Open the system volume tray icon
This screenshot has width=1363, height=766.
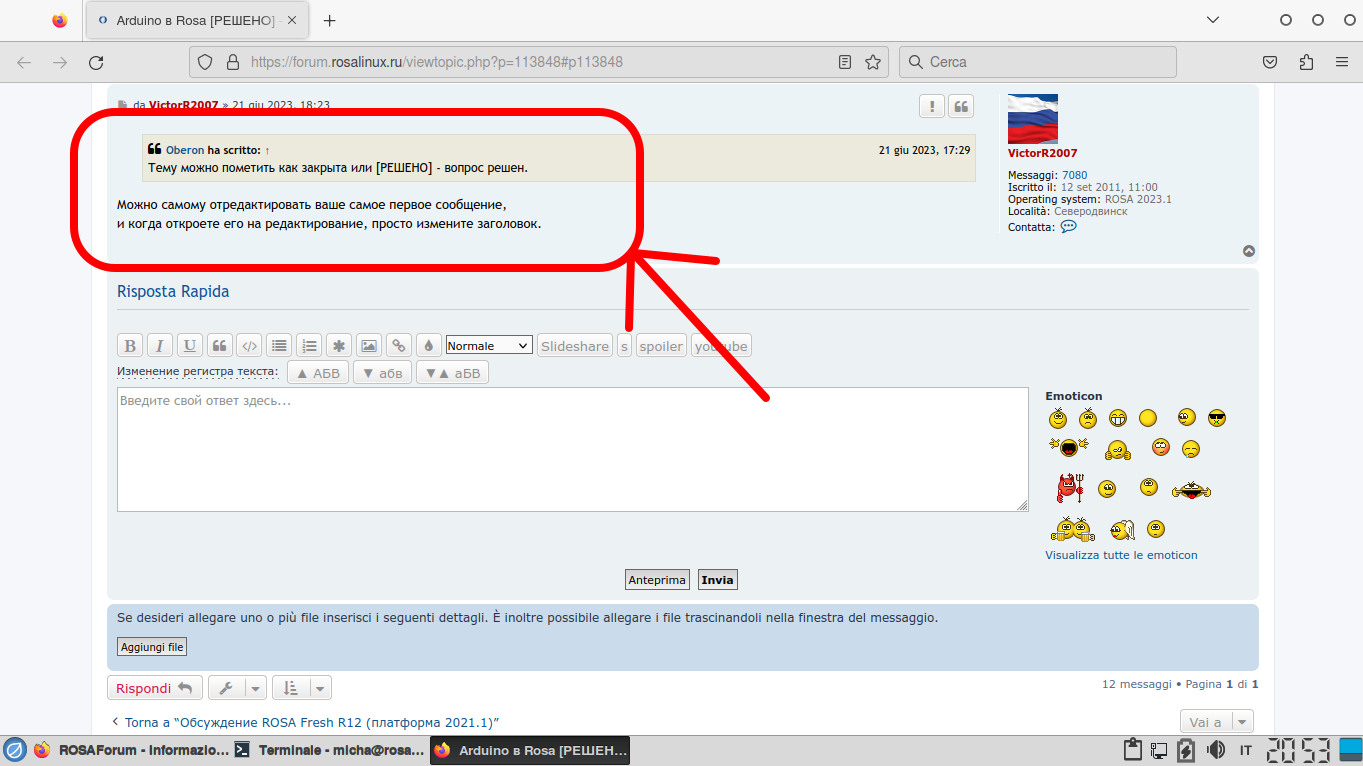[1216, 750]
